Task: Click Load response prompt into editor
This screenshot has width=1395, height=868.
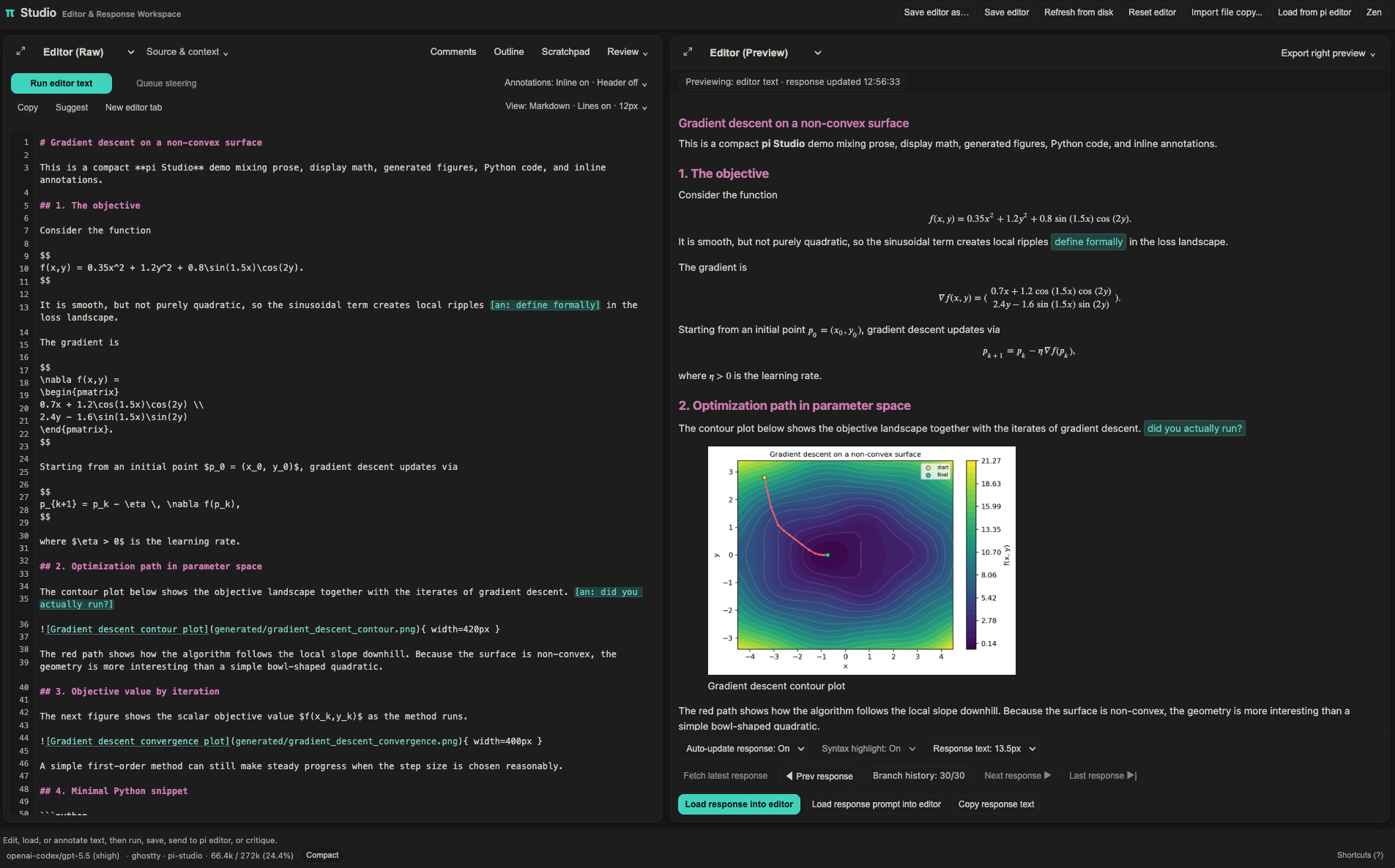Action: coord(876,804)
